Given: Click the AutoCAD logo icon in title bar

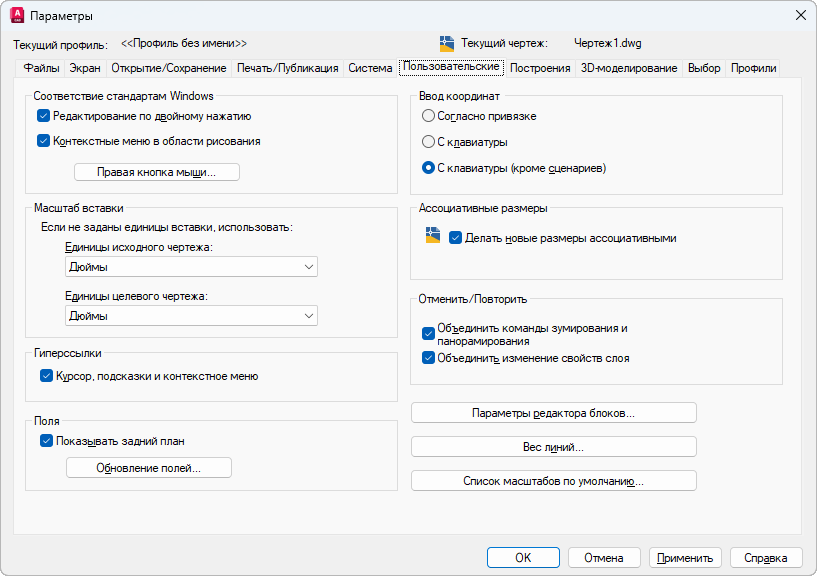Looking at the screenshot, I should click(17, 16).
